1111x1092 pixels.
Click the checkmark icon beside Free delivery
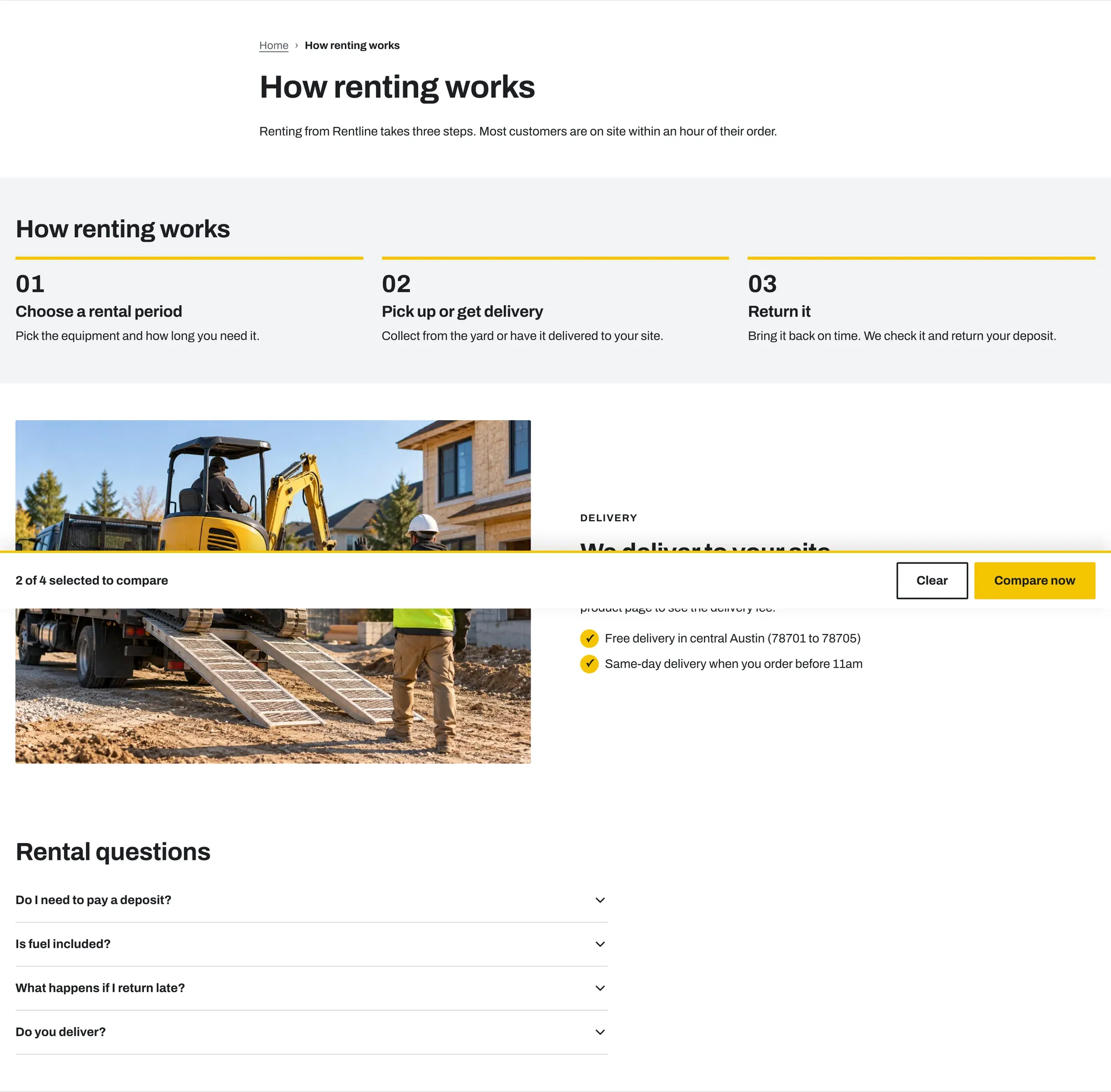point(589,639)
